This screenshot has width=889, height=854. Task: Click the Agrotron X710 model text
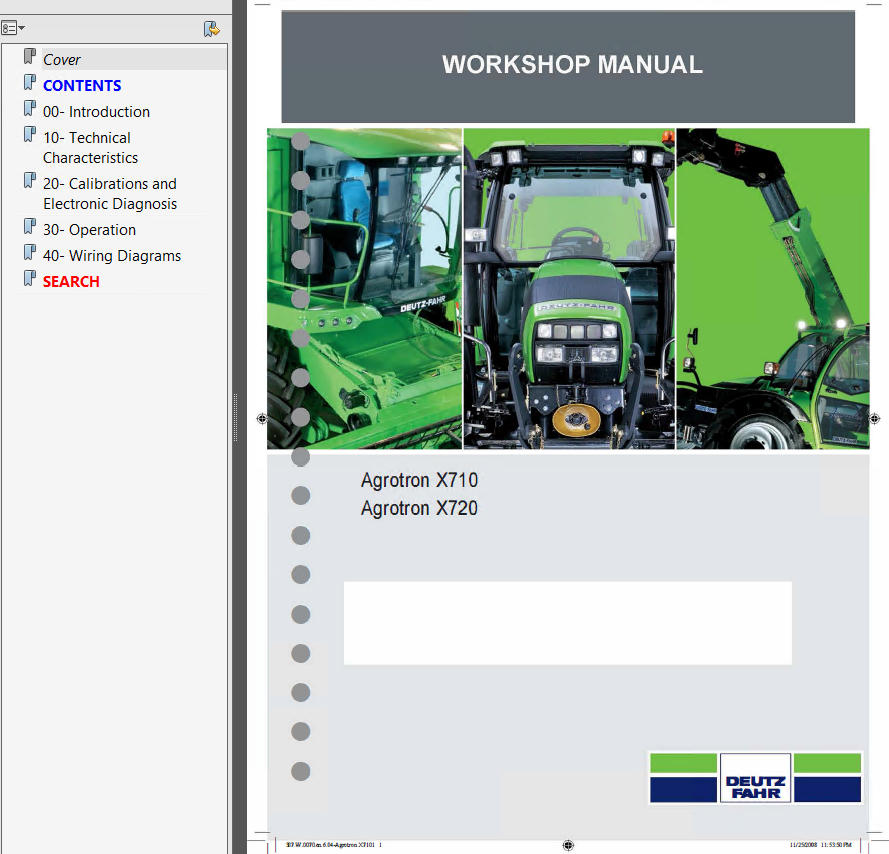(420, 480)
